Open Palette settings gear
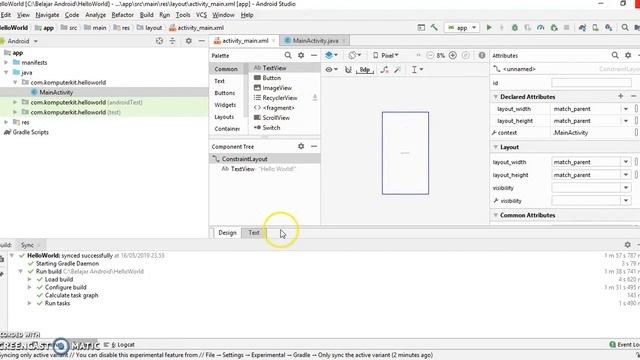640x360 pixels. [x=301, y=55]
